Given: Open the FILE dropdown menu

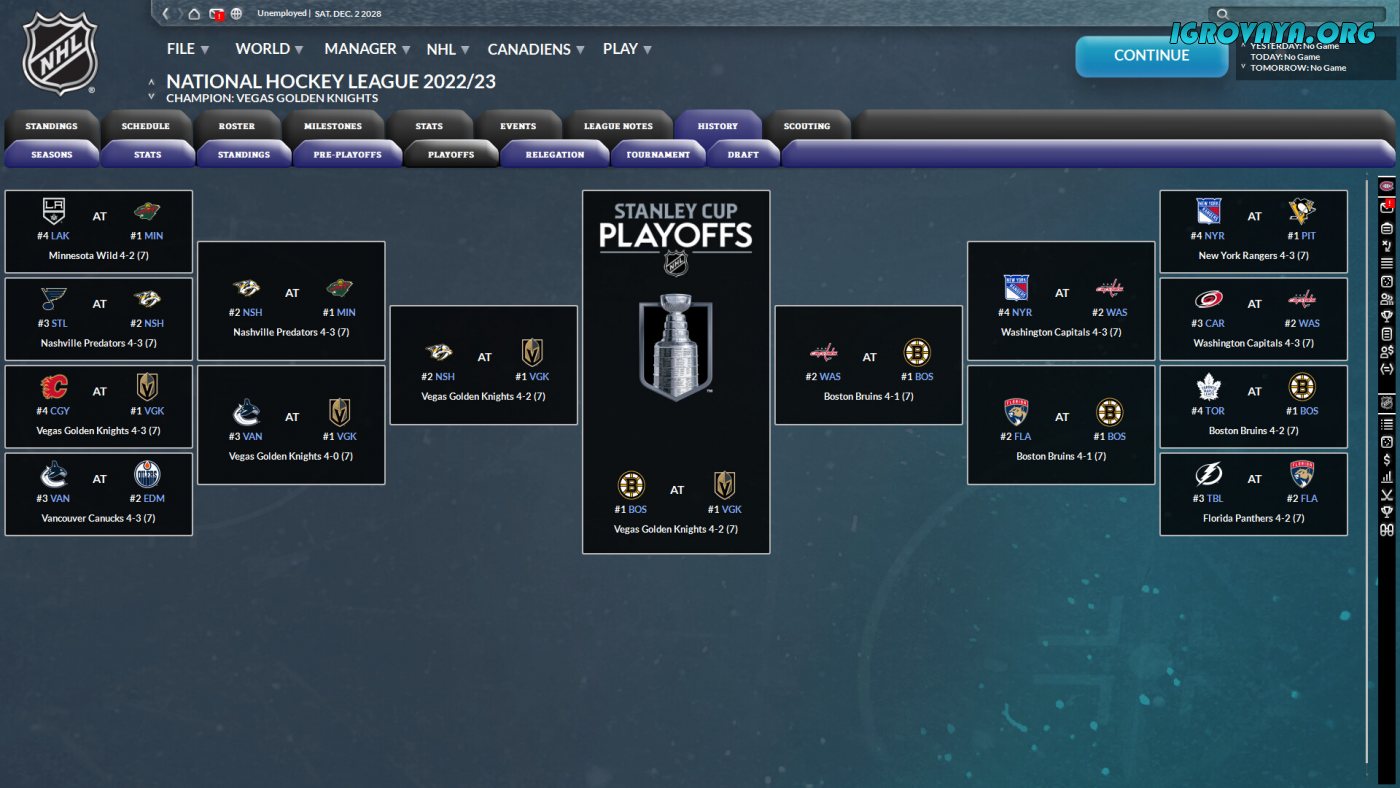Looking at the screenshot, I should click(188, 49).
